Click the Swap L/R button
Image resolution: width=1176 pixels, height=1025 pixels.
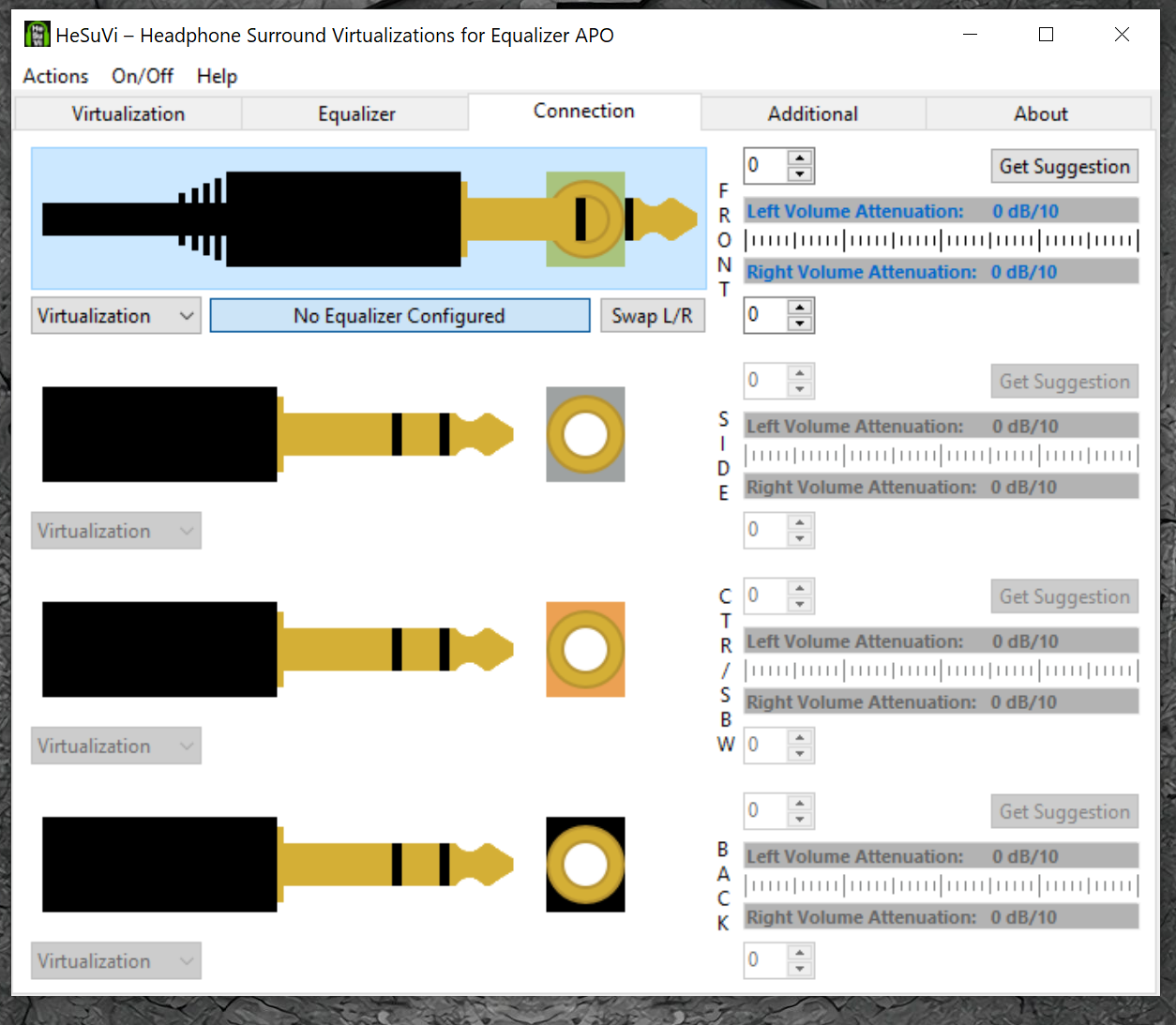pos(653,316)
